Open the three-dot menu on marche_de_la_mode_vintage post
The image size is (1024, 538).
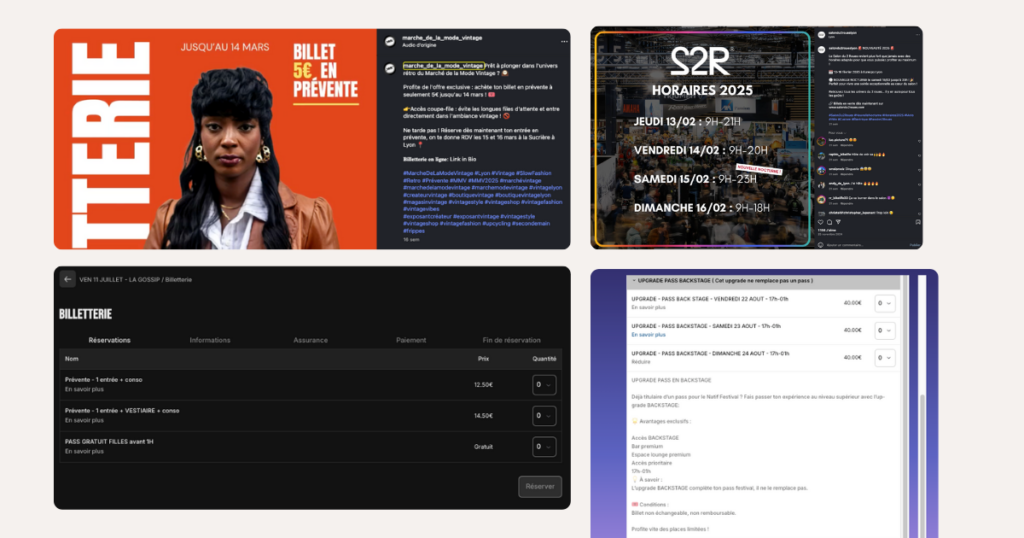(564, 41)
